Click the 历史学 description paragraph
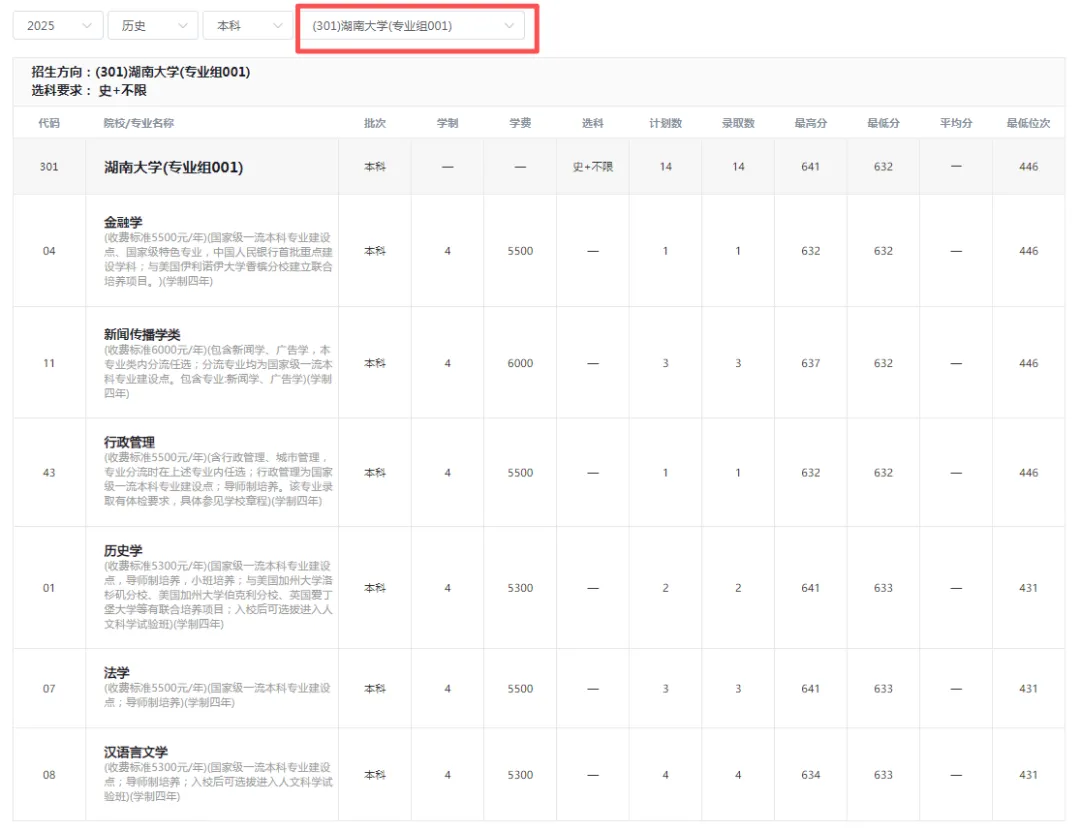Viewport: 1080px width, 832px height. tap(218, 595)
